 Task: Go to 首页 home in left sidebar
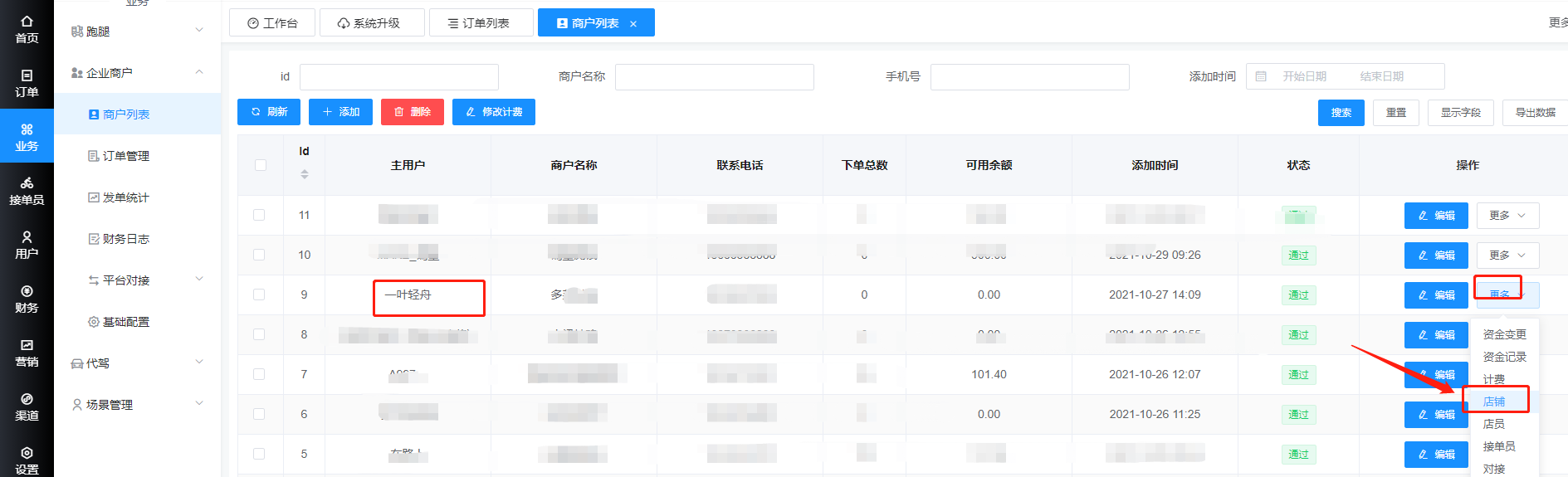[27, 29]
